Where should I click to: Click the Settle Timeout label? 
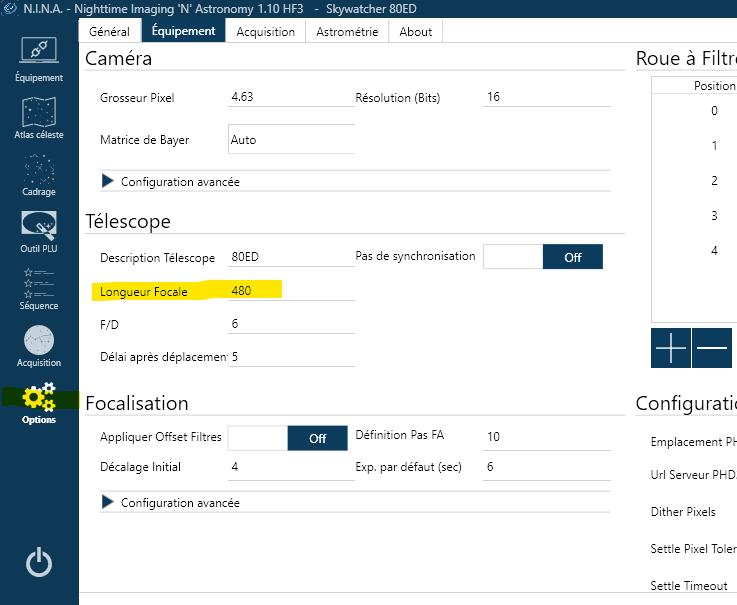point(689,585)
